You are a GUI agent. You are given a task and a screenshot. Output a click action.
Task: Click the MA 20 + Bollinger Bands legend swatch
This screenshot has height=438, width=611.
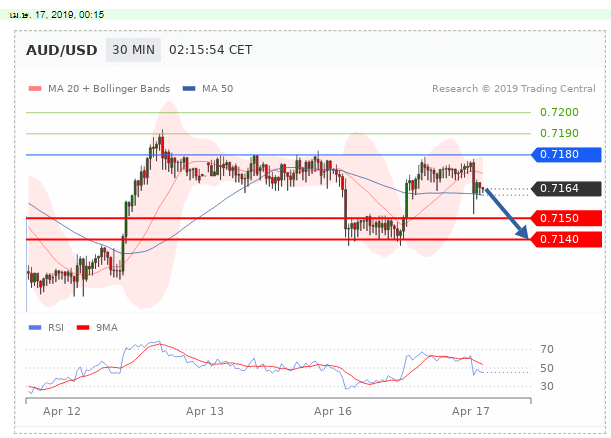click(x=35, y=89)
